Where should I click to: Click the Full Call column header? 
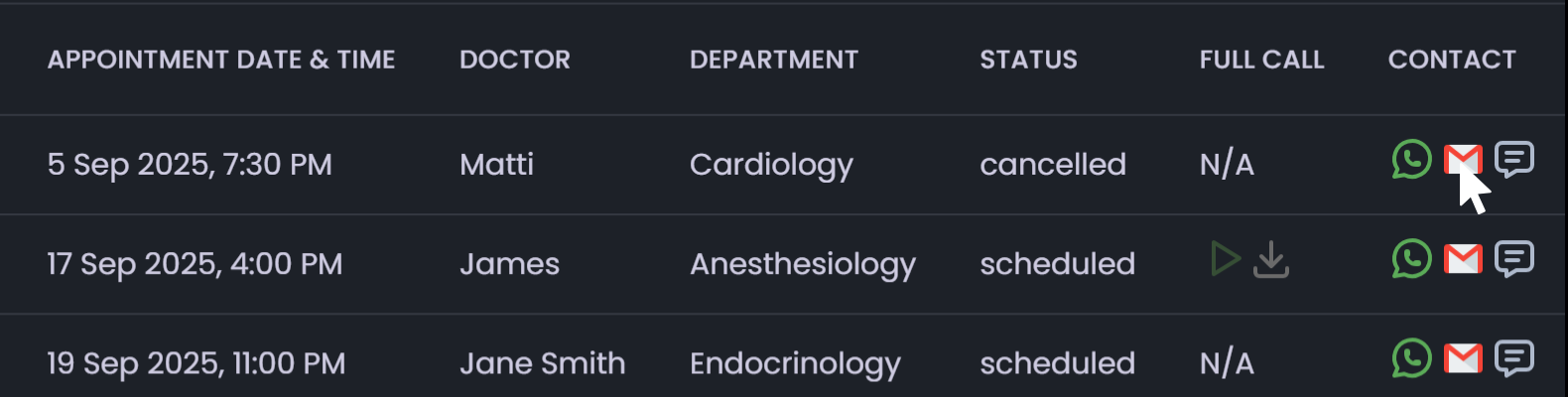point(1261,60)
